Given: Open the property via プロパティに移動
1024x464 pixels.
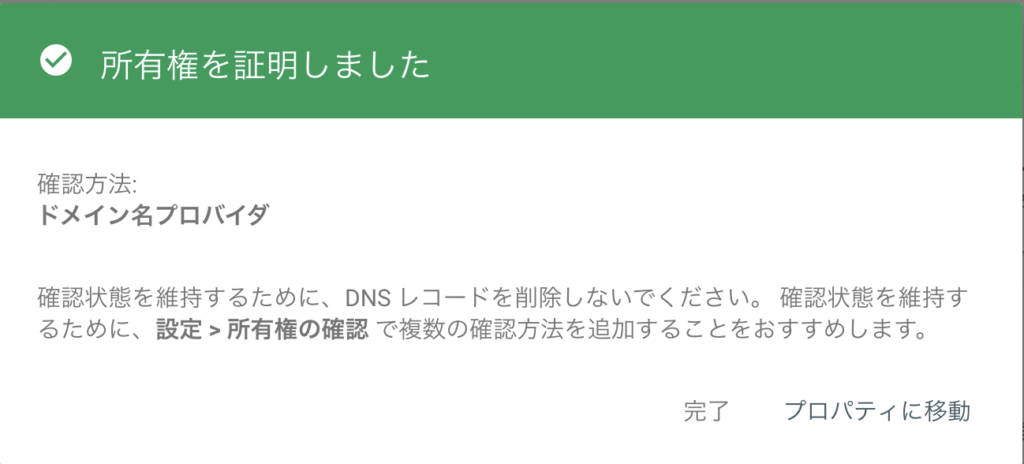Looking at the screenshot, I should click(877, 411).
